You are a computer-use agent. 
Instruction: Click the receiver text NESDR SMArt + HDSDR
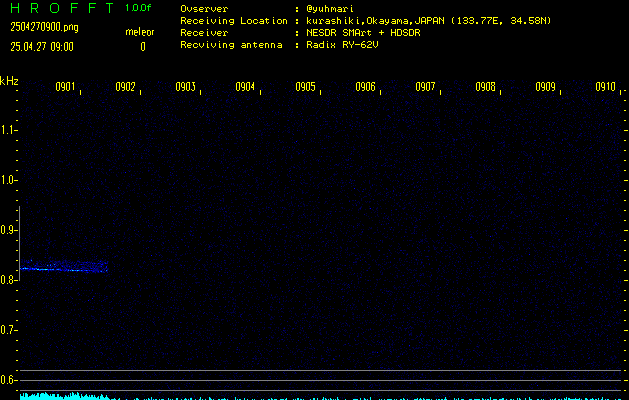pyautogui.click(x=363, y=33)
